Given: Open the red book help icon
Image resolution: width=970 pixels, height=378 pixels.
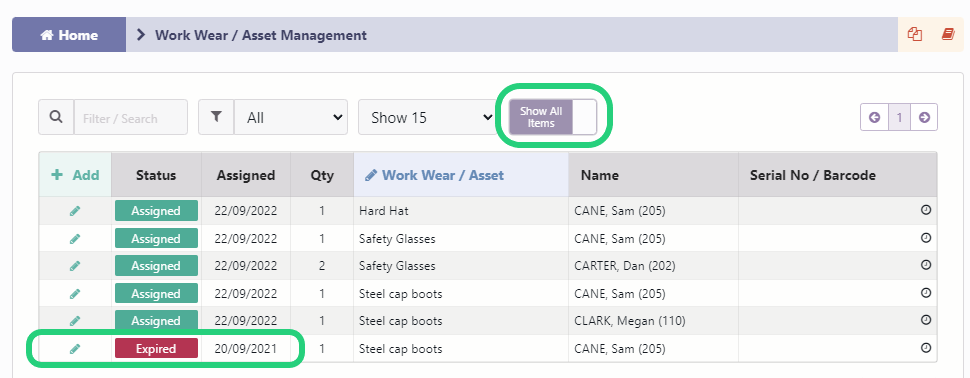Looking at the screenshot, I should [948, 35].
